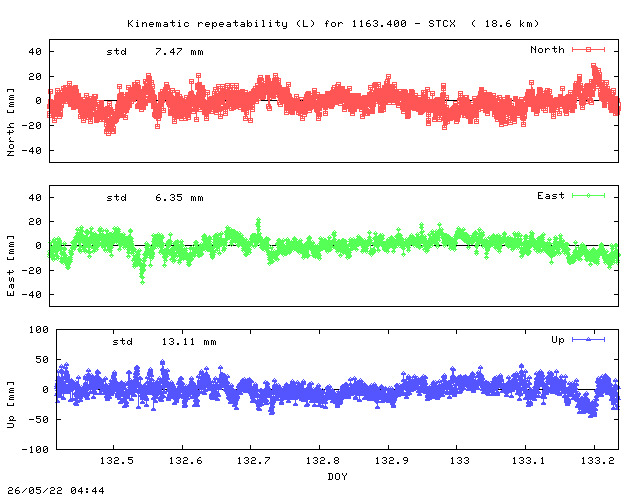Click the x-axis tick label 133.2
This screenshot has width=640, height=496.
pyautogui.click(x=598, y=461)
